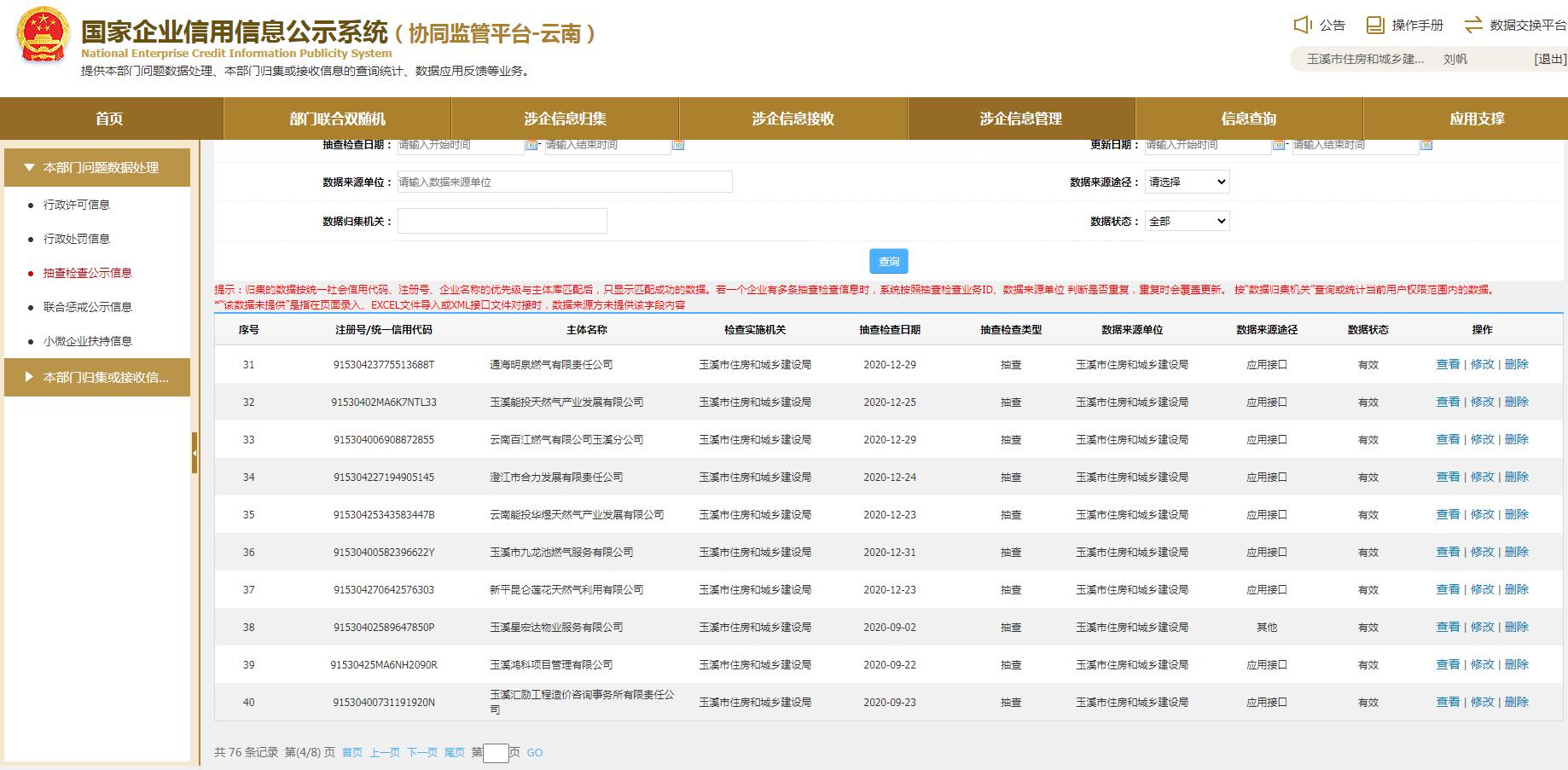Focus the page number input box
Image resolution: width=1568 pixels, height=770 pixels.
496,753
